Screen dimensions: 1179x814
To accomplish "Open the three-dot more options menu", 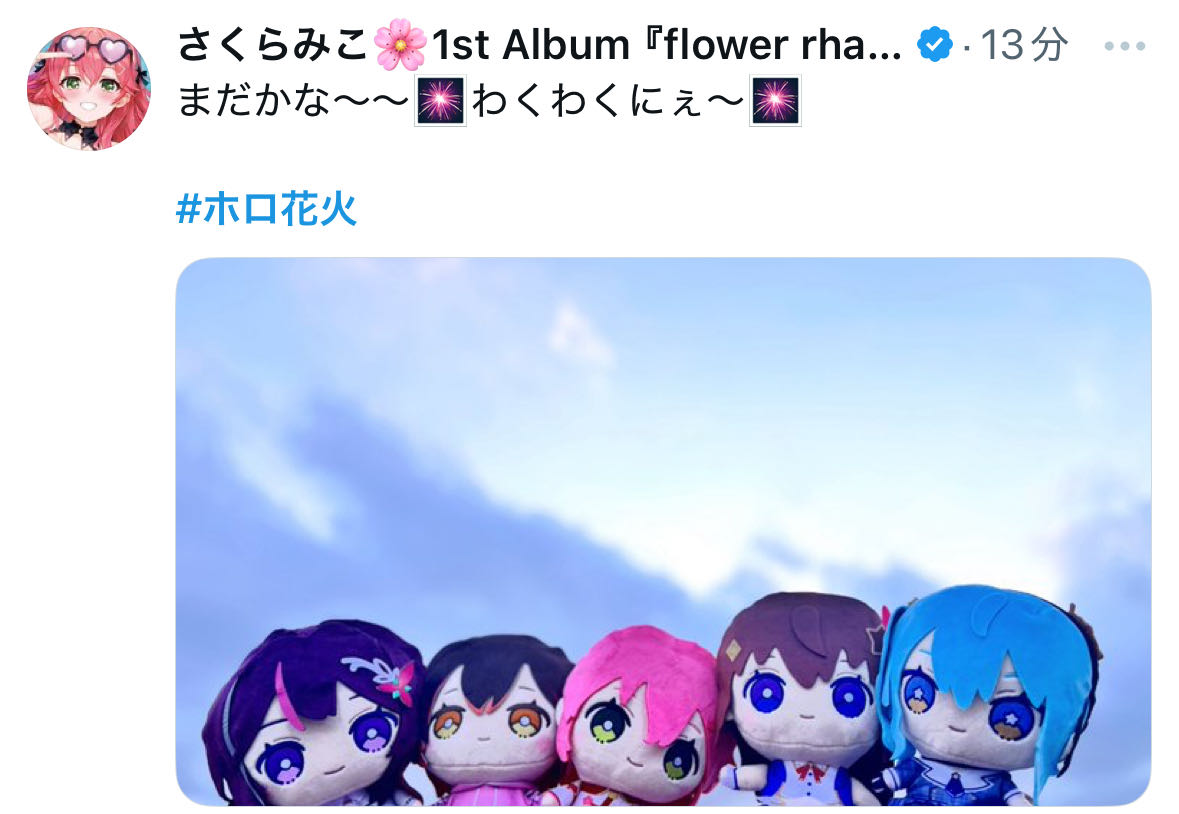I will [x=1124, y=46].
